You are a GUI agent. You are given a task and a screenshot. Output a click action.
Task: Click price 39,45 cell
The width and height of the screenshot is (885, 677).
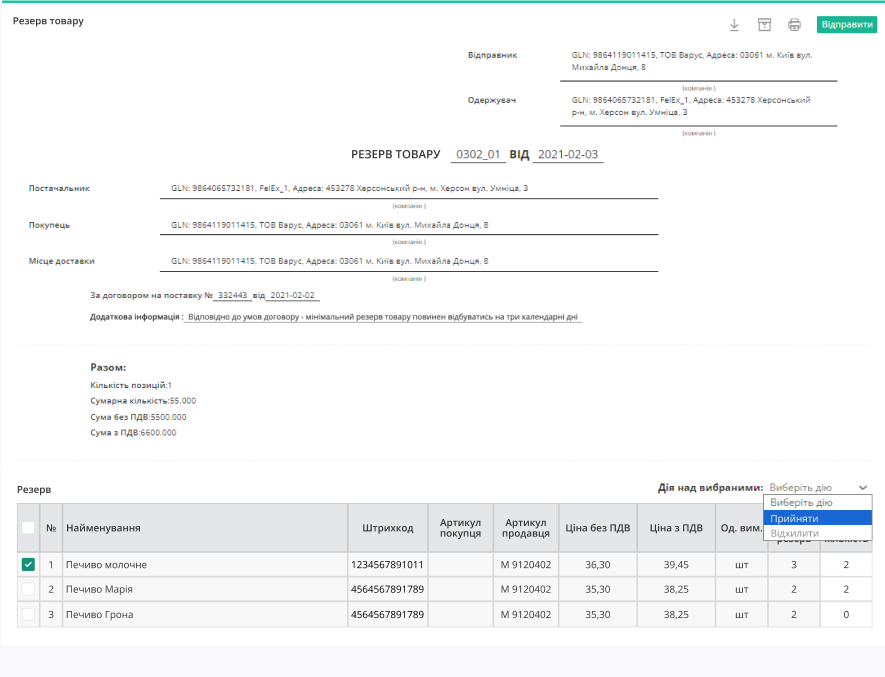point(676,565)
